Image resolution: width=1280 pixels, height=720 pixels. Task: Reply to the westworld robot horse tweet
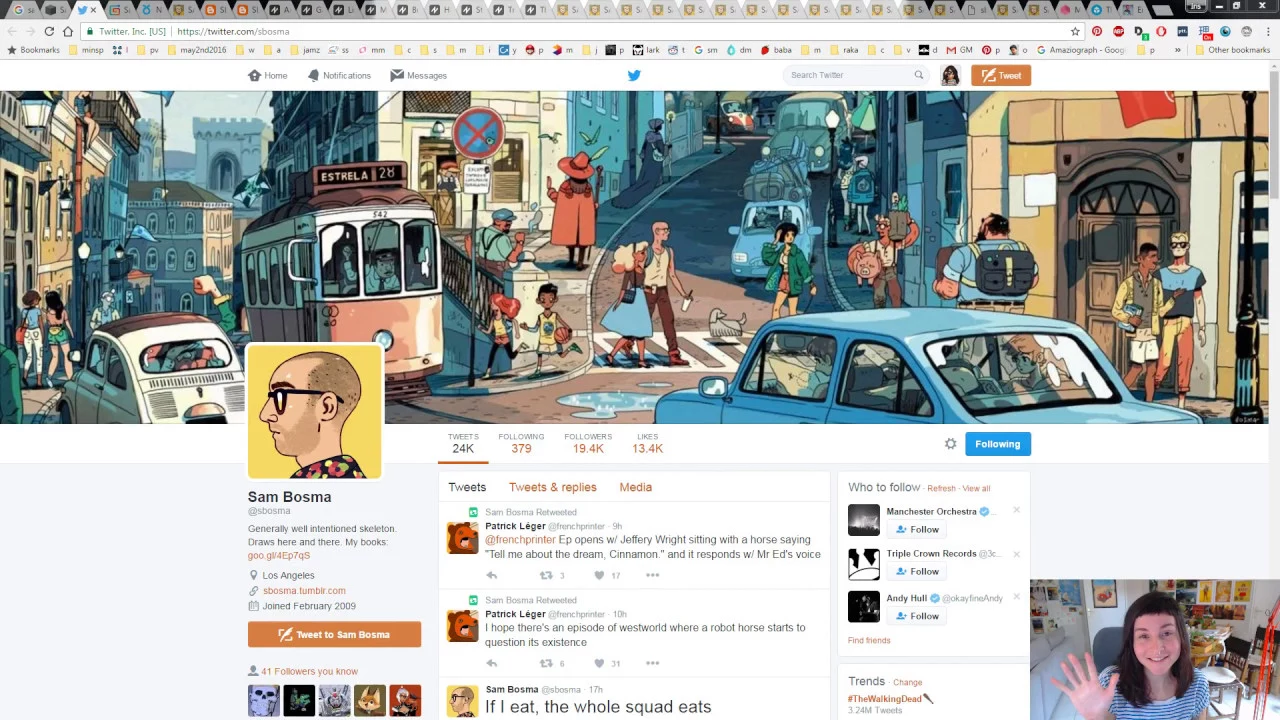tap(491, 663)
